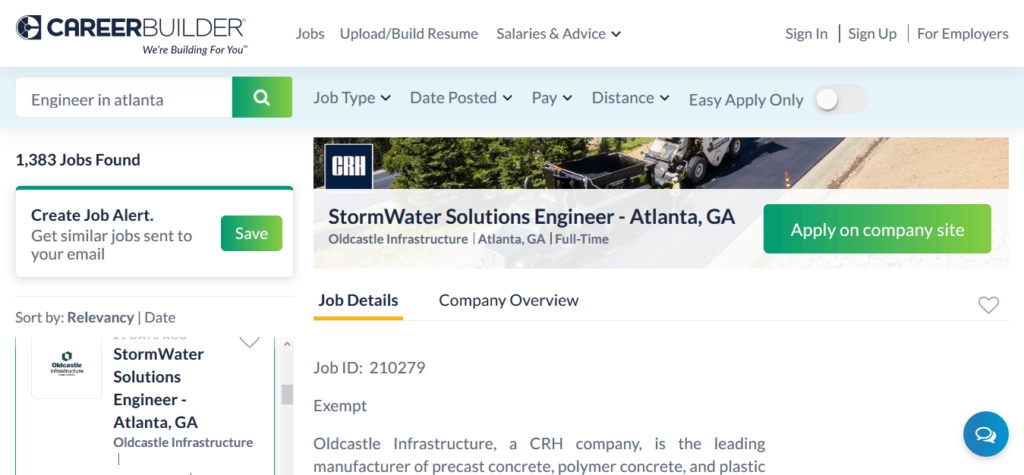Viewport: 1024px width, 475px height.
Task: Sort results by Date
Action: point(160,317)
